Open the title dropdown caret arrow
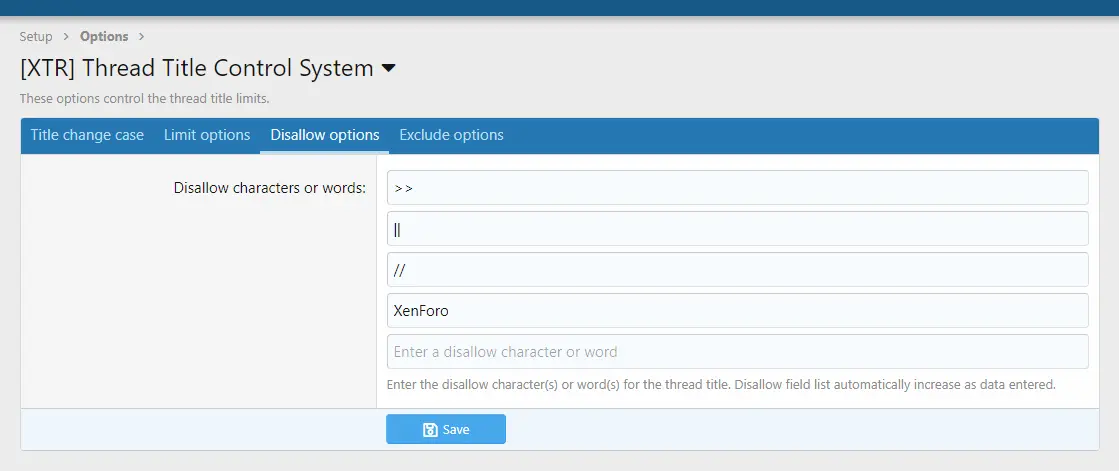Image resolution: width=1119 pixels, height=471 pixels. coord(388,69)
